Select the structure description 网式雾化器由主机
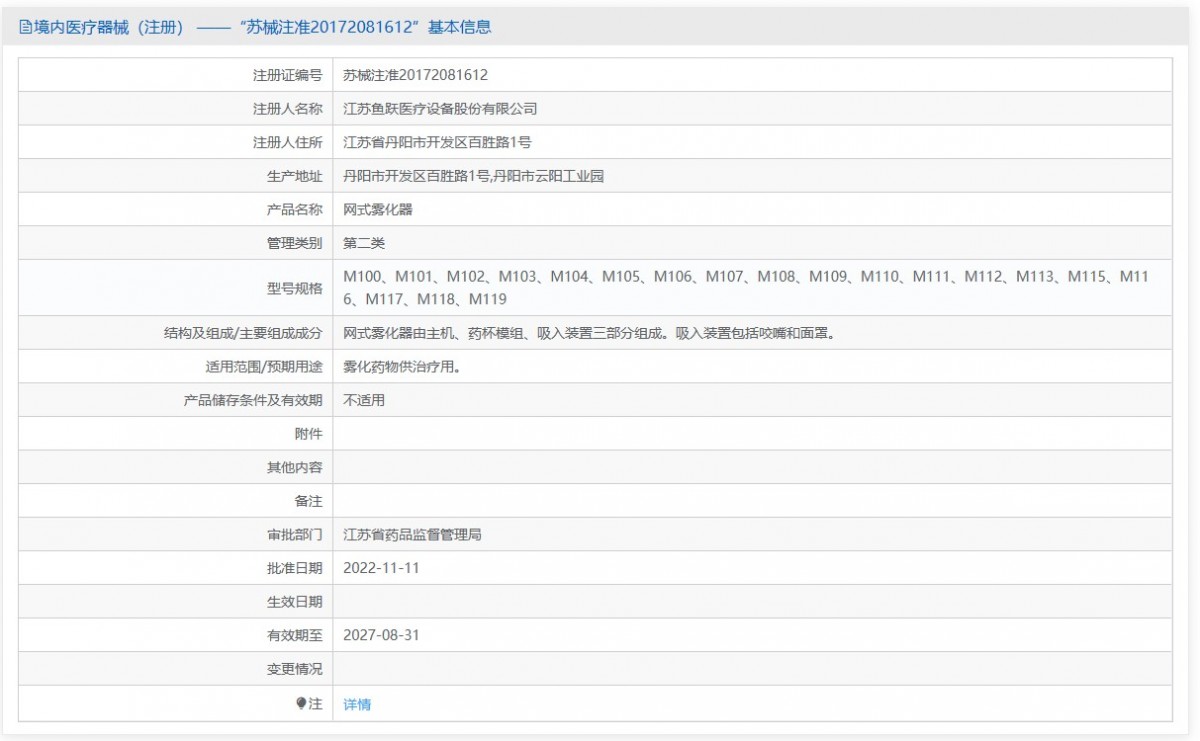 coord(589,333)
